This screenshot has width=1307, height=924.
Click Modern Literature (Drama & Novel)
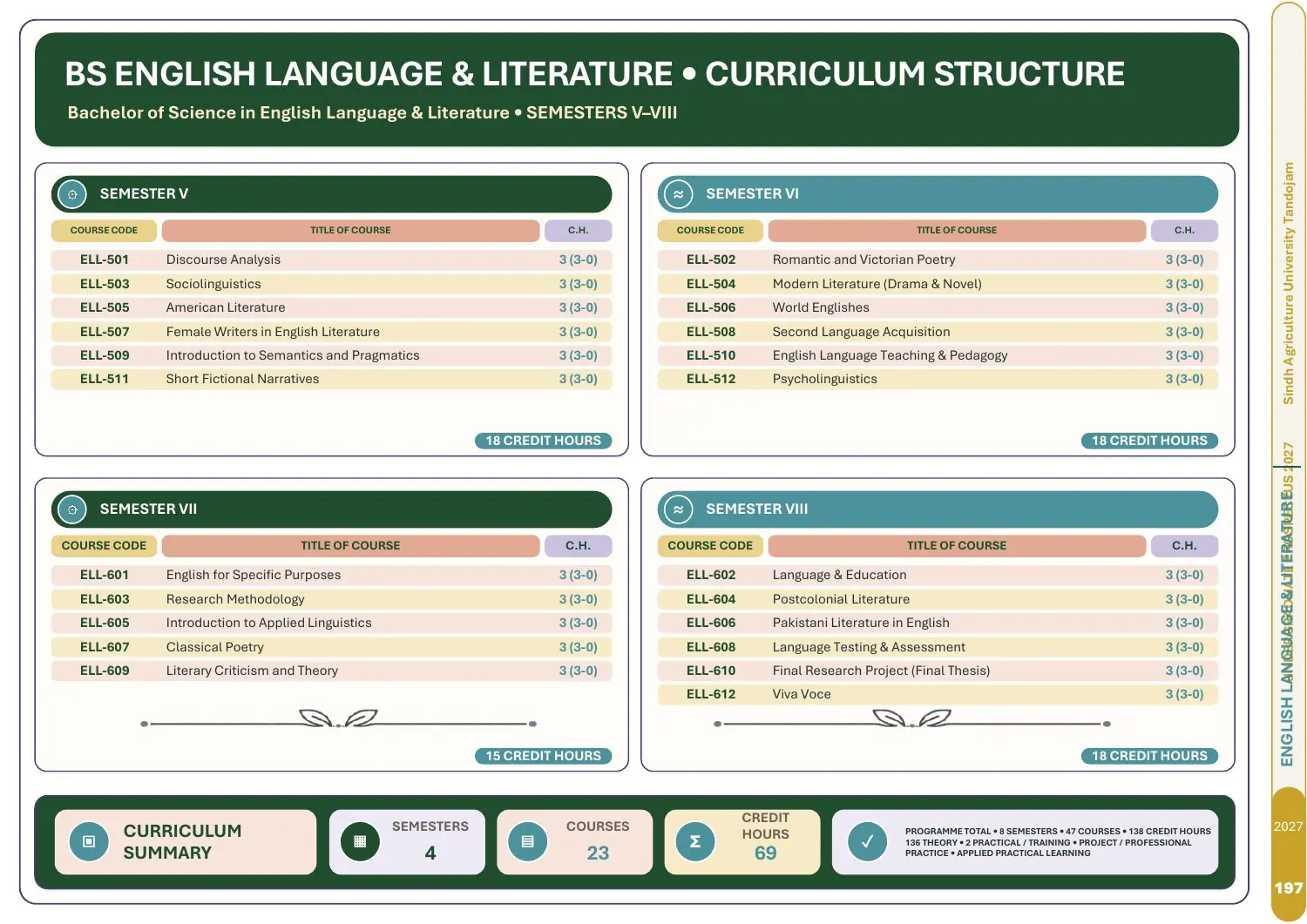(x=877, y=284)
